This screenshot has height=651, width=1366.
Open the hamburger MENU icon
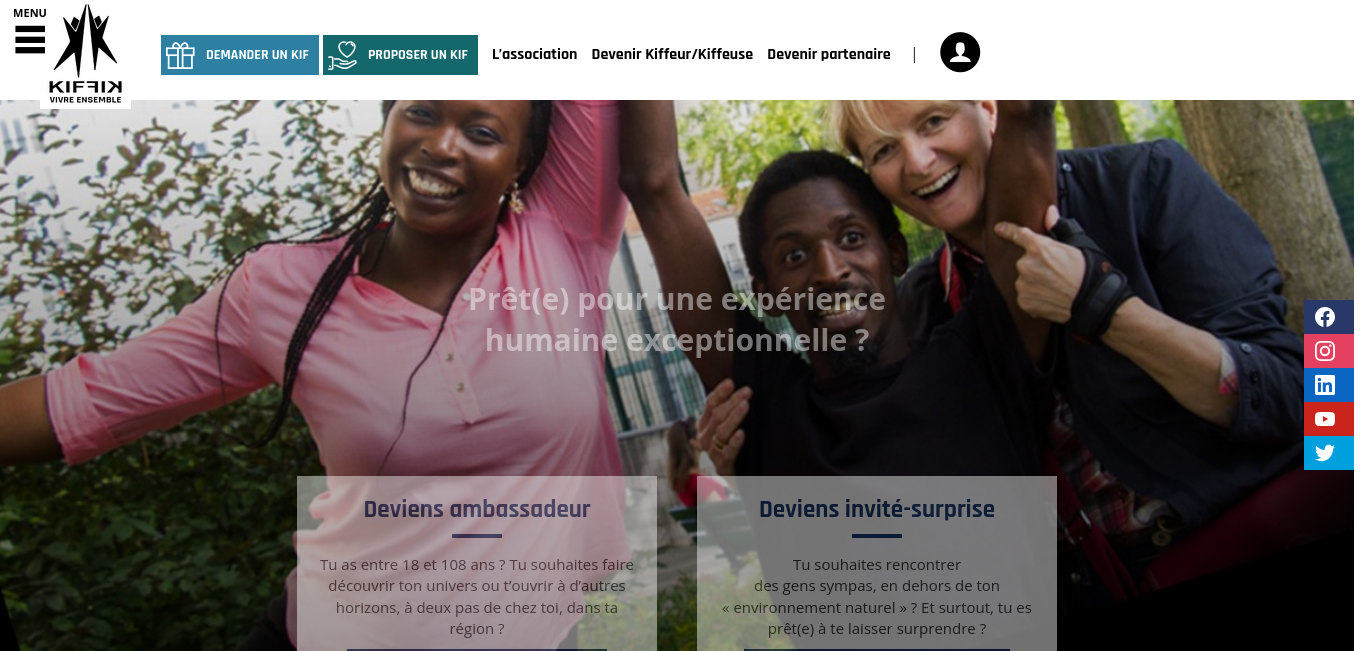(x=30, y=40)
